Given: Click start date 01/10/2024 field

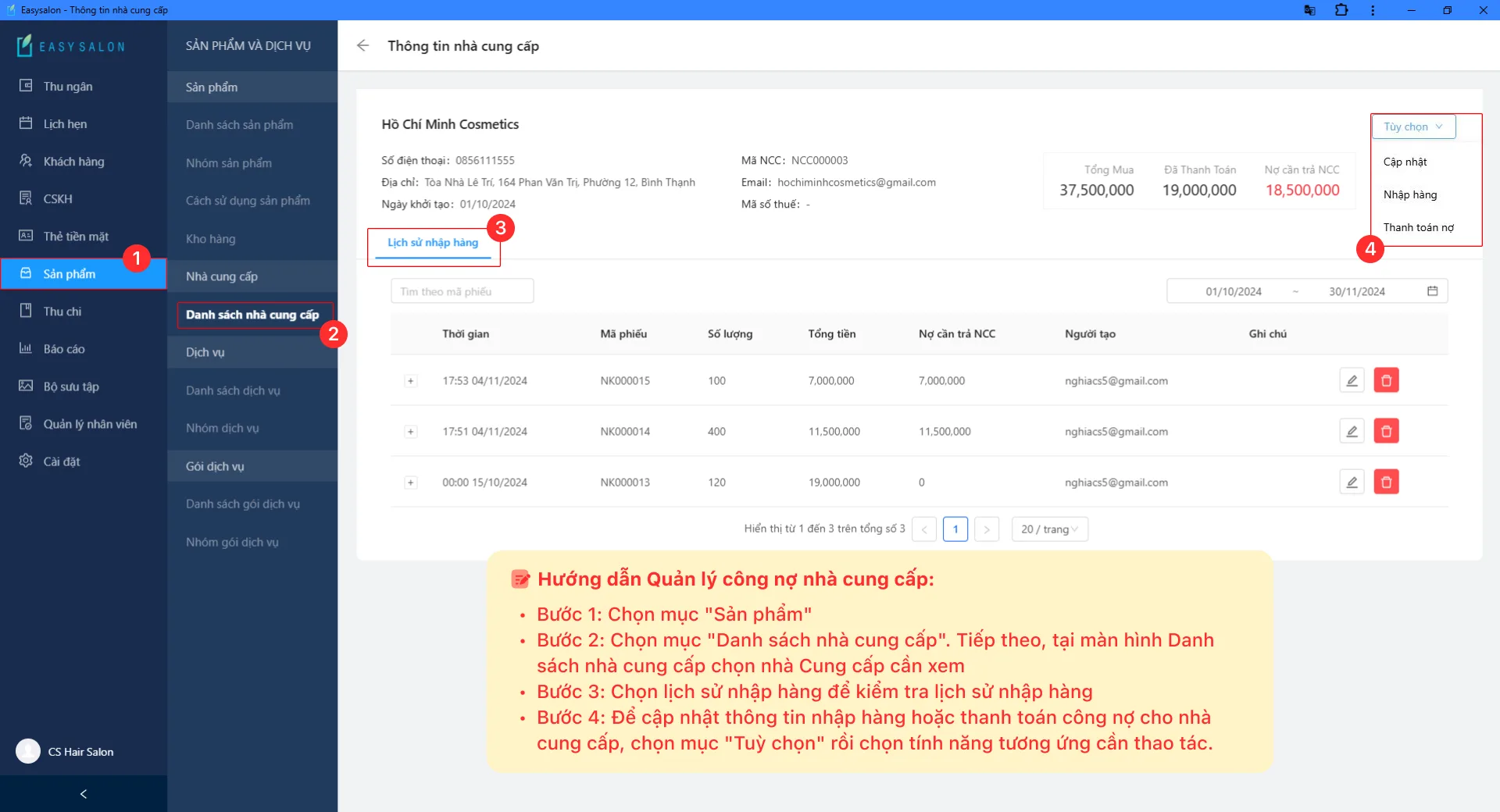Looking at the screenshot, I should point(1233,291).
